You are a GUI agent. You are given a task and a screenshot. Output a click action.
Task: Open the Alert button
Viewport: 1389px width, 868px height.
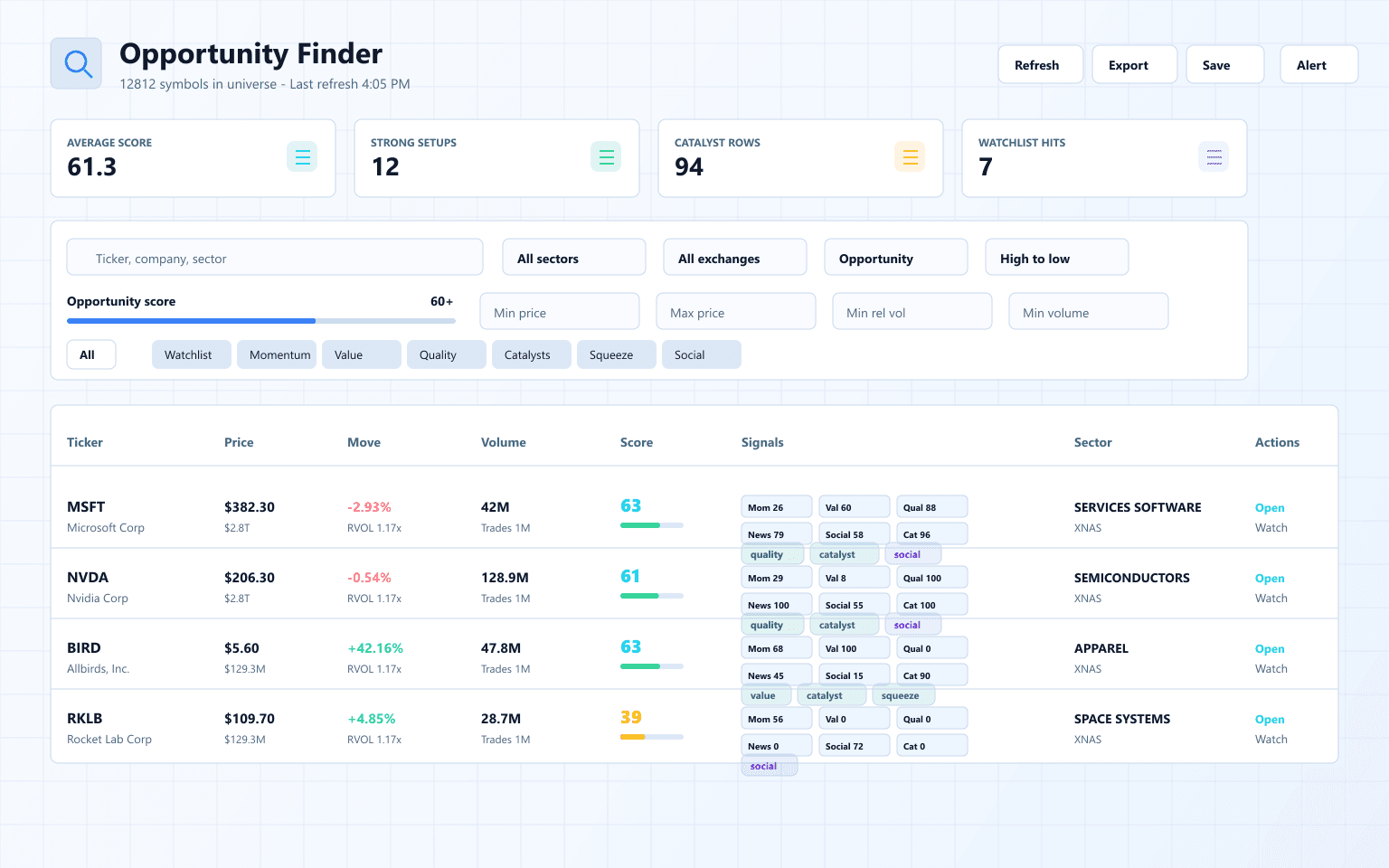coord(1319,64)
